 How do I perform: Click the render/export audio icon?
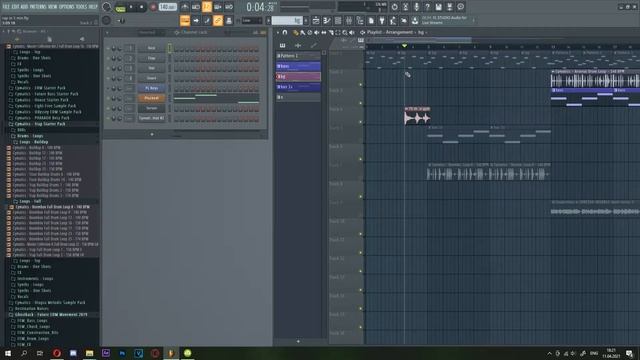(449, 7)
